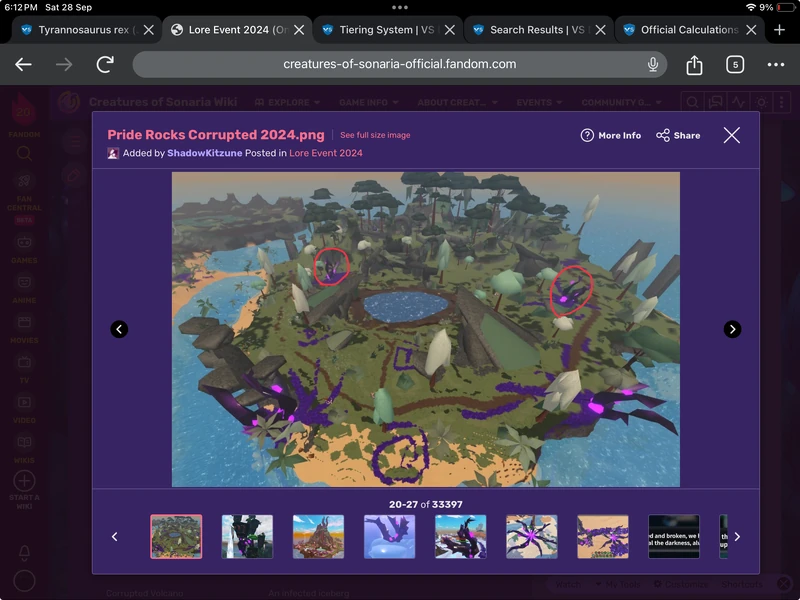Select the dark text quote thumbnail
The image size is (800, 600).
pos(673,537)
